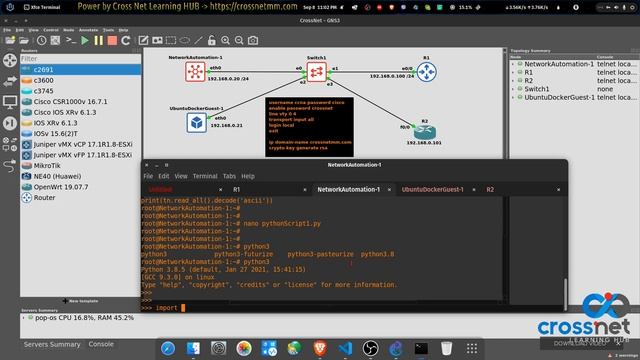Screen dimensions: 640x360
Task: Suspend all nodes with yellow pause button
Action: 99,40
